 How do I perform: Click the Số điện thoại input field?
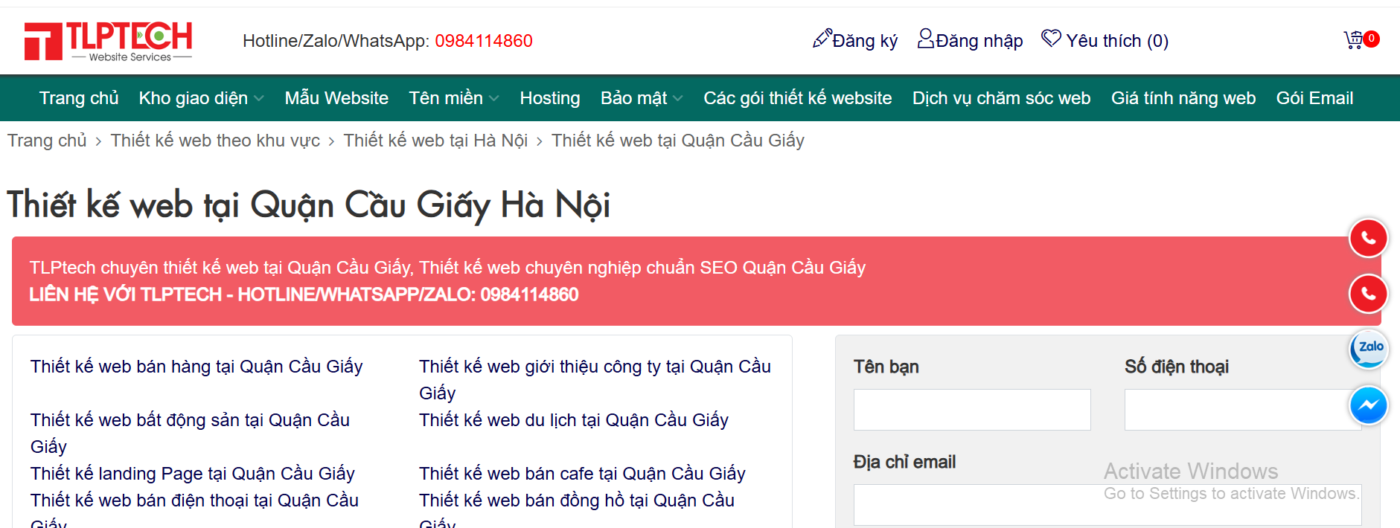pyautogui.click(x=1242, y=410)
